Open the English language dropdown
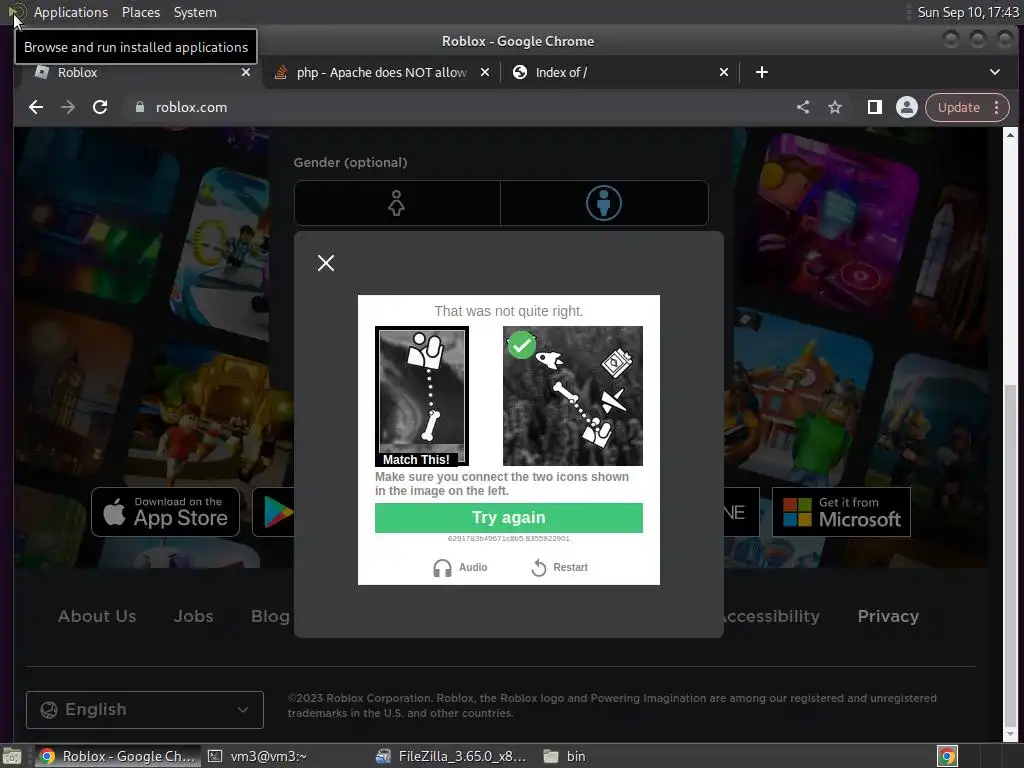Image resolution: width=1024 pixels, height=768 pixels. 145,710
